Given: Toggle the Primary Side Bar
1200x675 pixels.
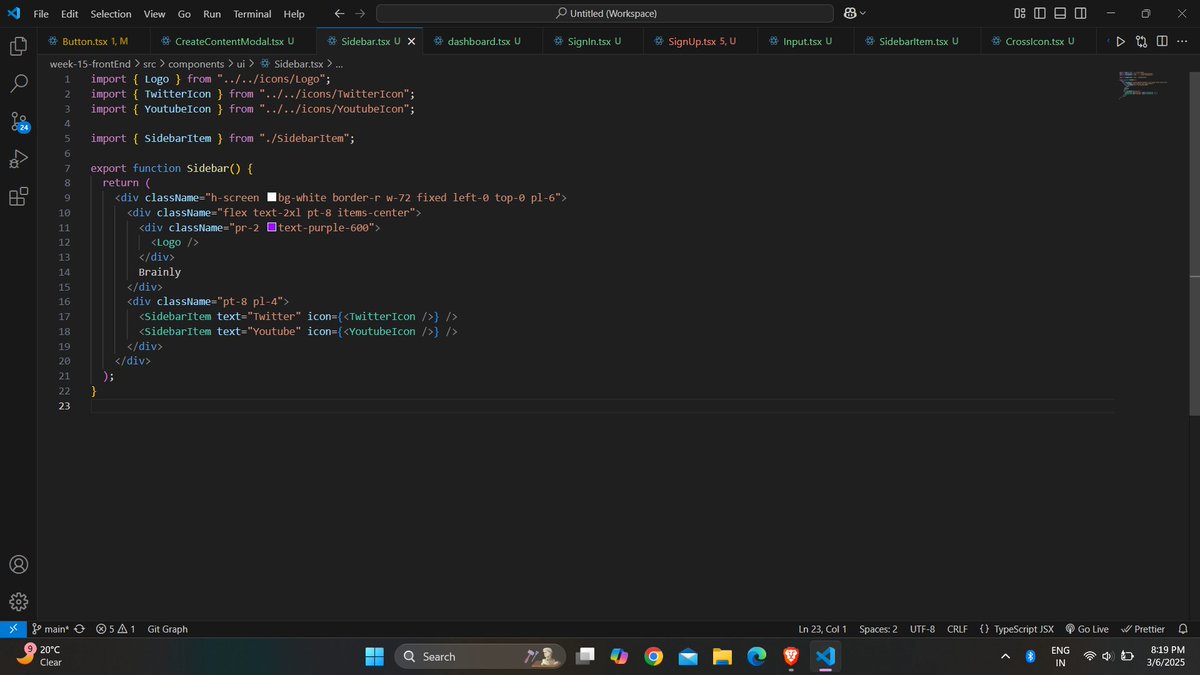Looking at the screenshot, I should click(x=1040, y=13).
